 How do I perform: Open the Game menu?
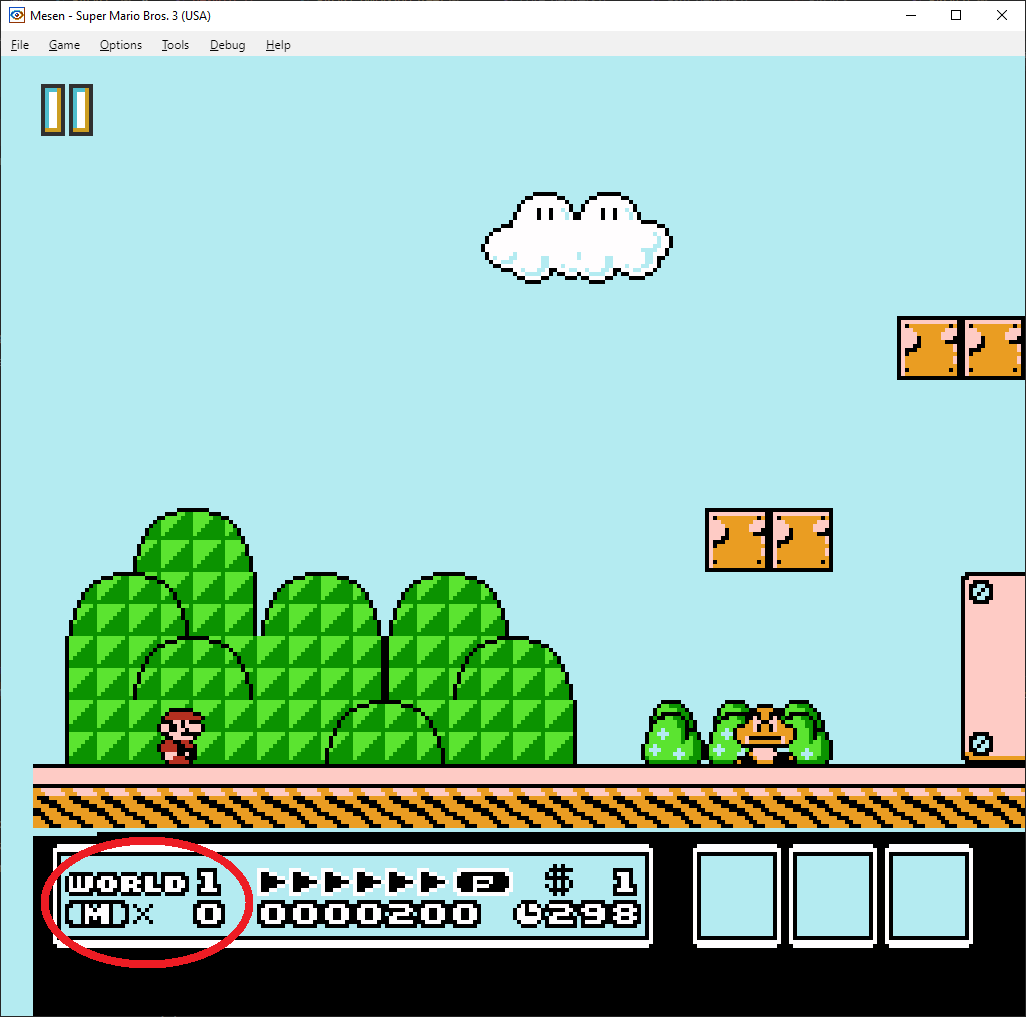pyautogui.click(x=64, y=45)
